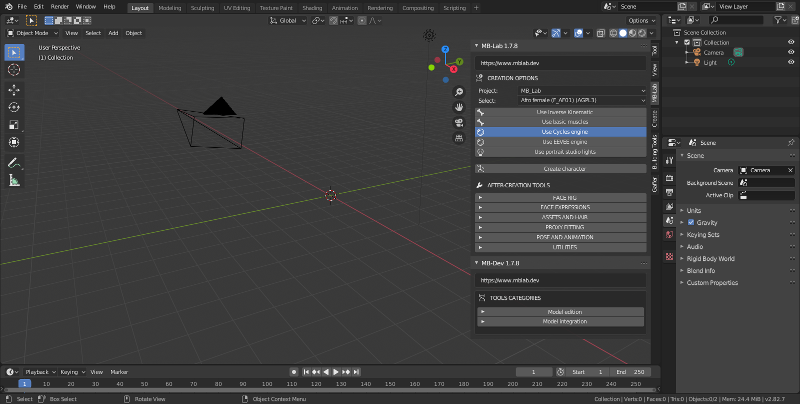Viewport: 800px width, 404px height.
Task: Expand the FACE EXPRESSIONS section
Action: point(564,207)
